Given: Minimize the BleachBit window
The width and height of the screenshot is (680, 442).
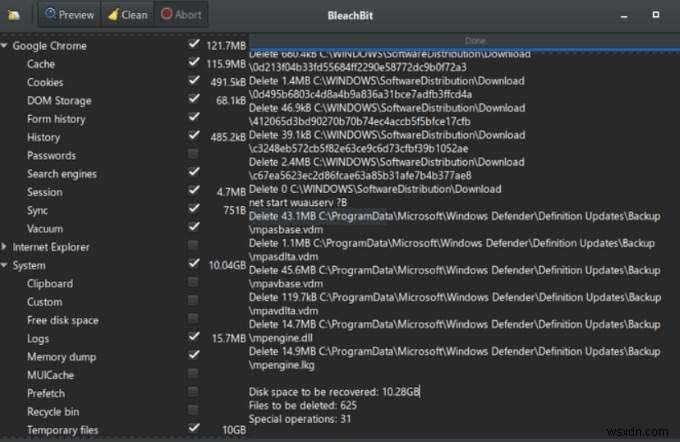Looking at the screenshot, I should [x=624, y=16].
